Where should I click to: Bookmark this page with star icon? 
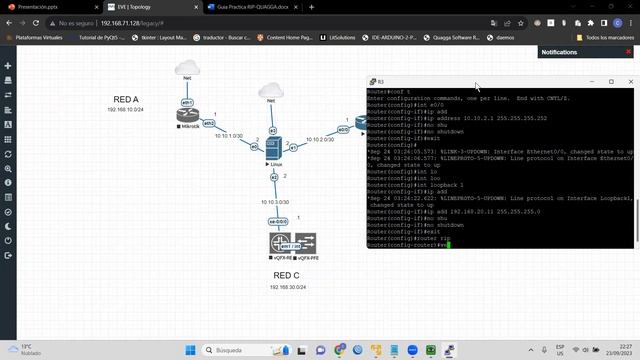pyautogui.click(x=521, y=23)
